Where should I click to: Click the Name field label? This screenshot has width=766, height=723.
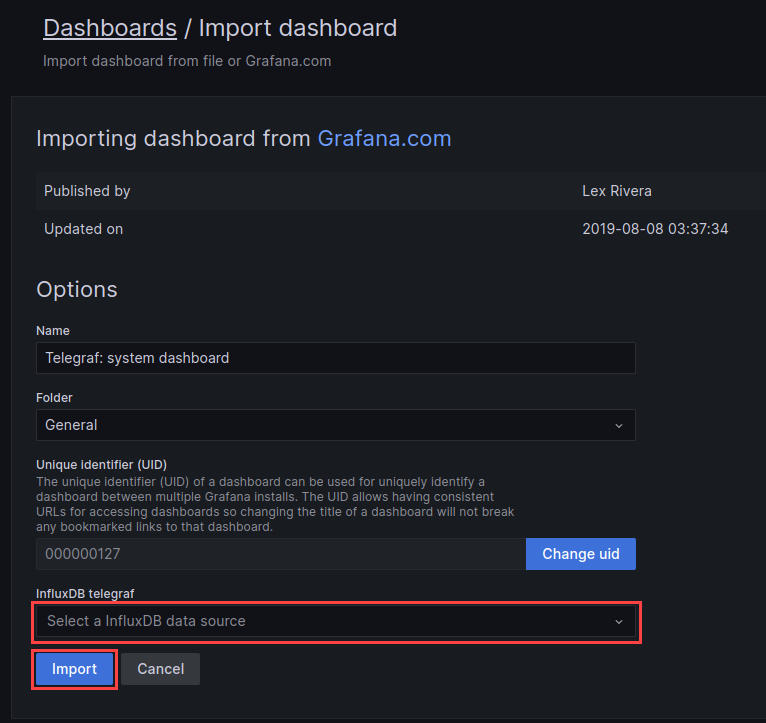coord(53,331)
